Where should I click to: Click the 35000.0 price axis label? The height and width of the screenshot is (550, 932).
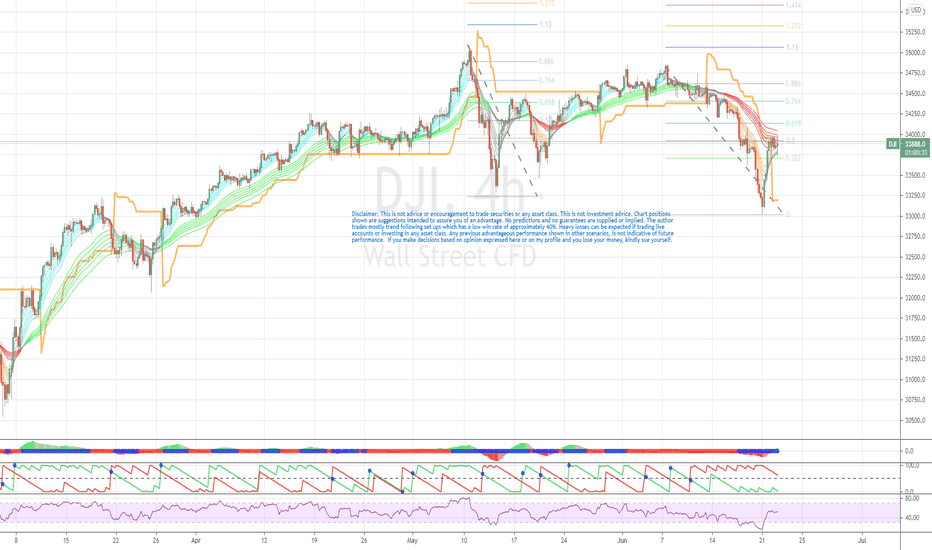[915, 53]
